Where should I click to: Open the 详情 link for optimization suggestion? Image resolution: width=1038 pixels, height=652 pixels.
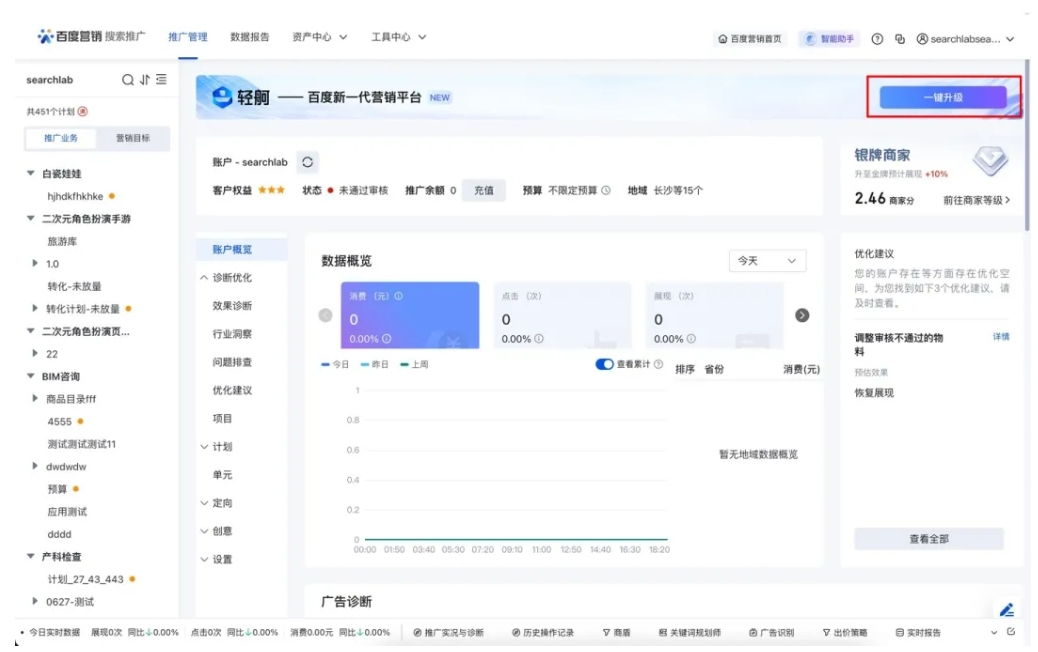pos(1001,337)
